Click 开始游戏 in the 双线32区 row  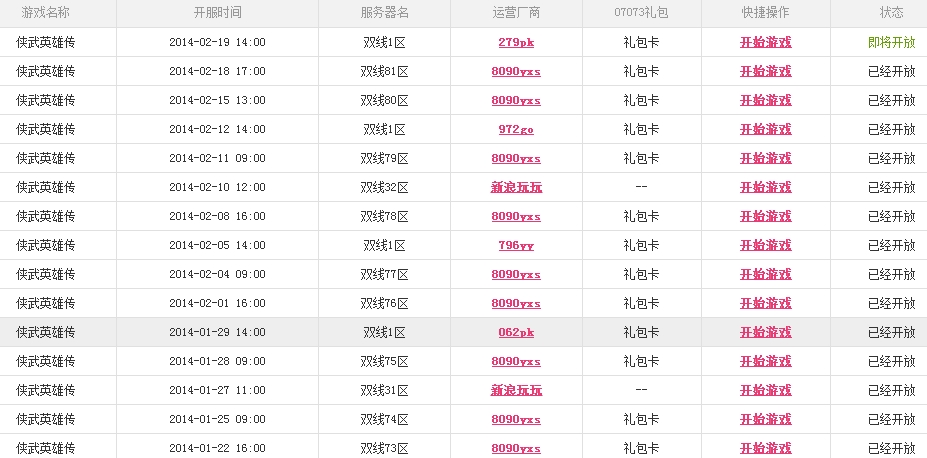point(765,188)
